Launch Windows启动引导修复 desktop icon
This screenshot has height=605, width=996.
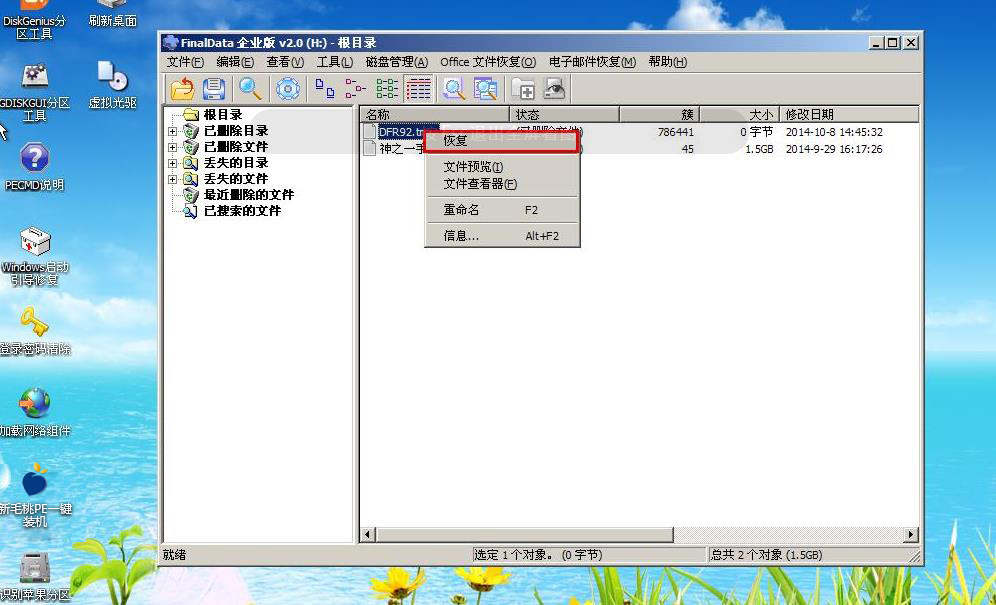[34, 256]
